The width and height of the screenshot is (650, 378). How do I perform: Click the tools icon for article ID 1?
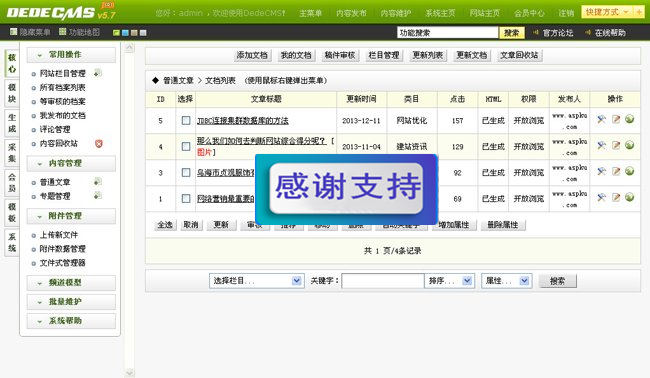[x=601, y=197]
